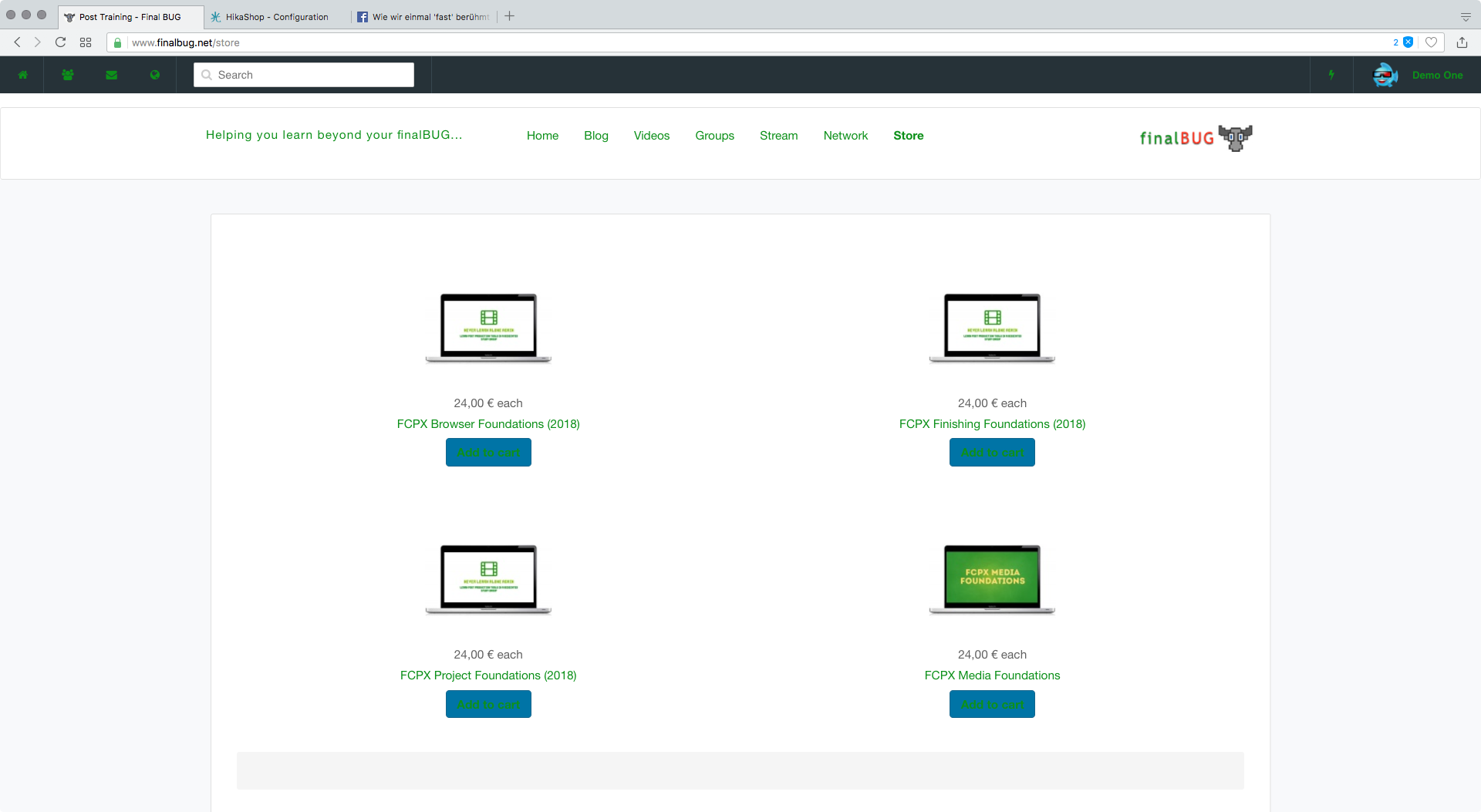Open the messages envelope icon
This screenshot has height=812, width=1481.
pos(112,75)
